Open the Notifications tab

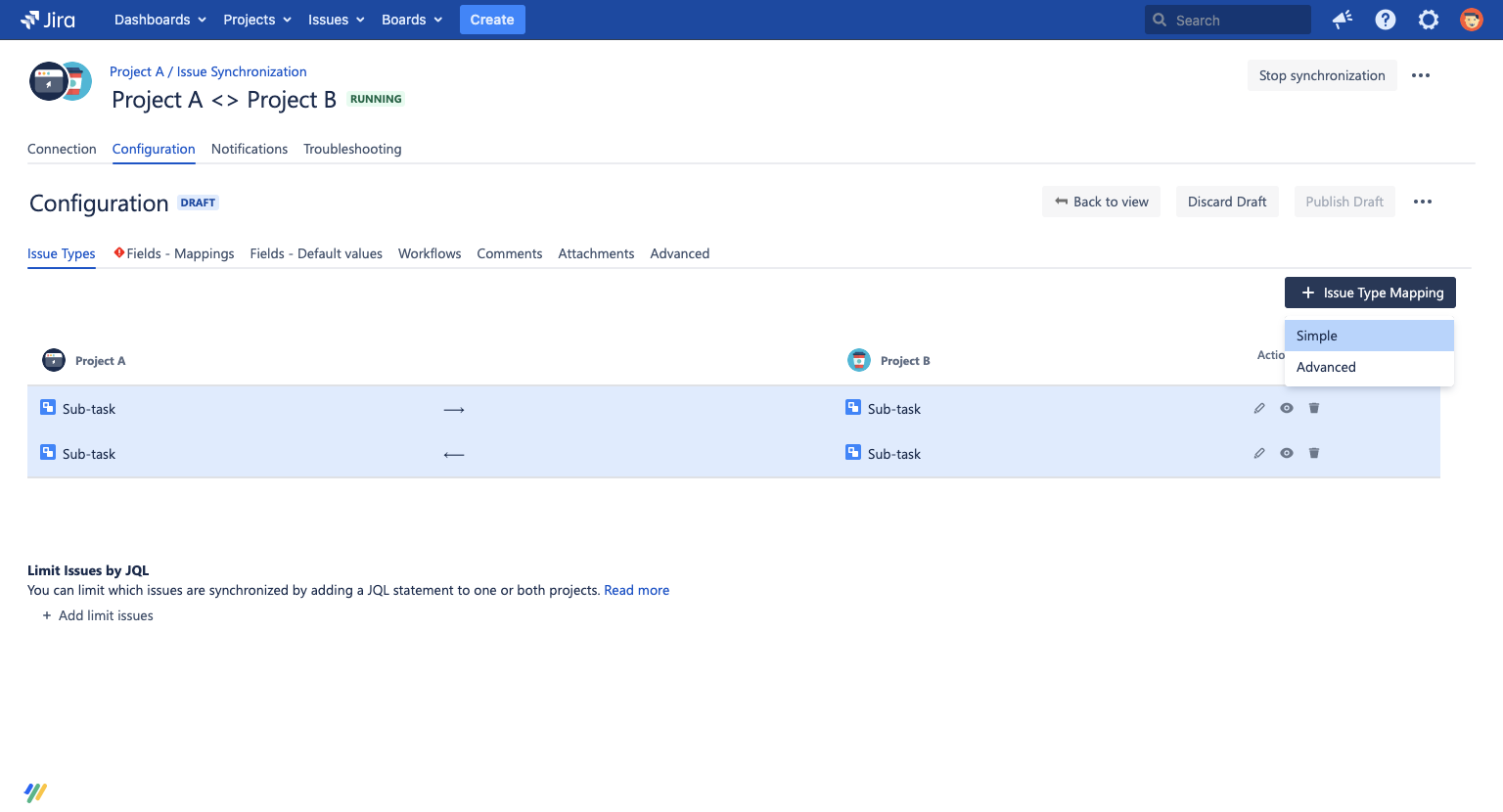[x=249, y=149]
